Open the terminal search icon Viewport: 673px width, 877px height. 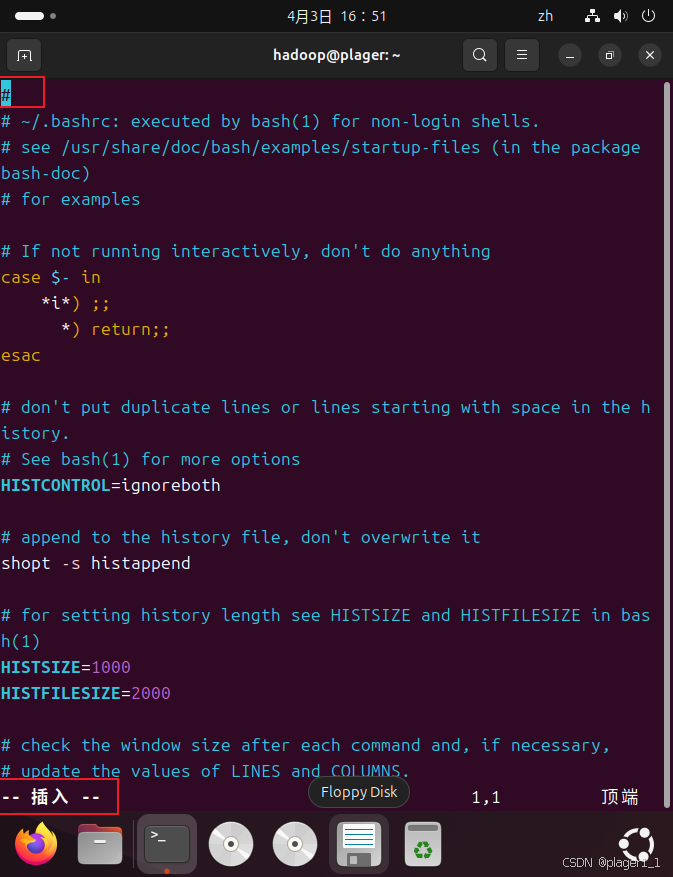tap(479, 55)
